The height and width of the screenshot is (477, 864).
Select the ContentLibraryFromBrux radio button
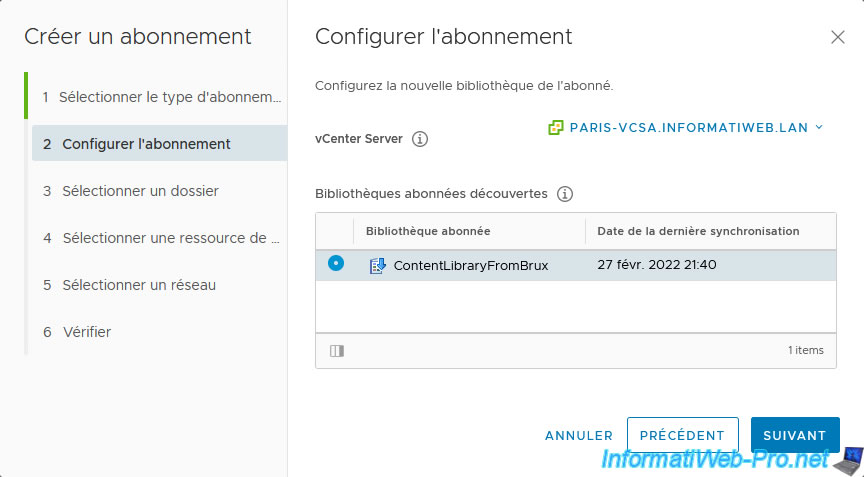pyautogui.click(x=336, y=263)
